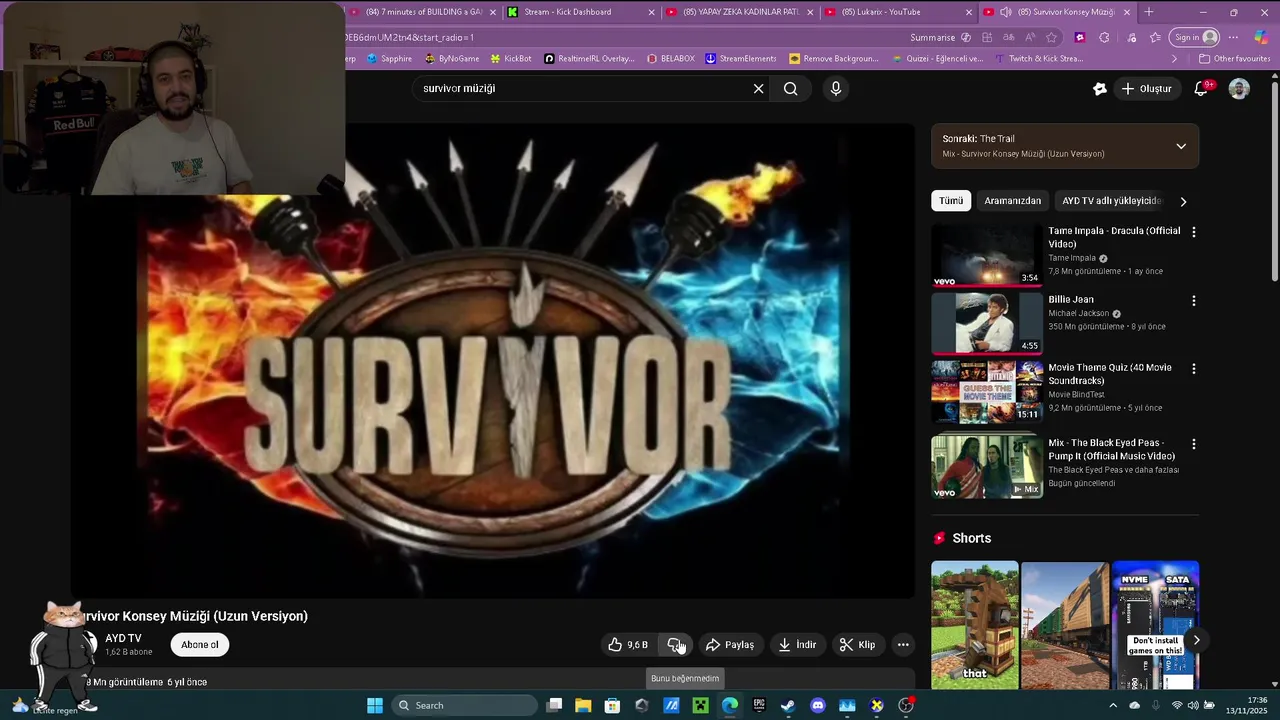Select the Tümü filter chip
The width and height of the screenshot is (1280, 720).
click(951, 201)
